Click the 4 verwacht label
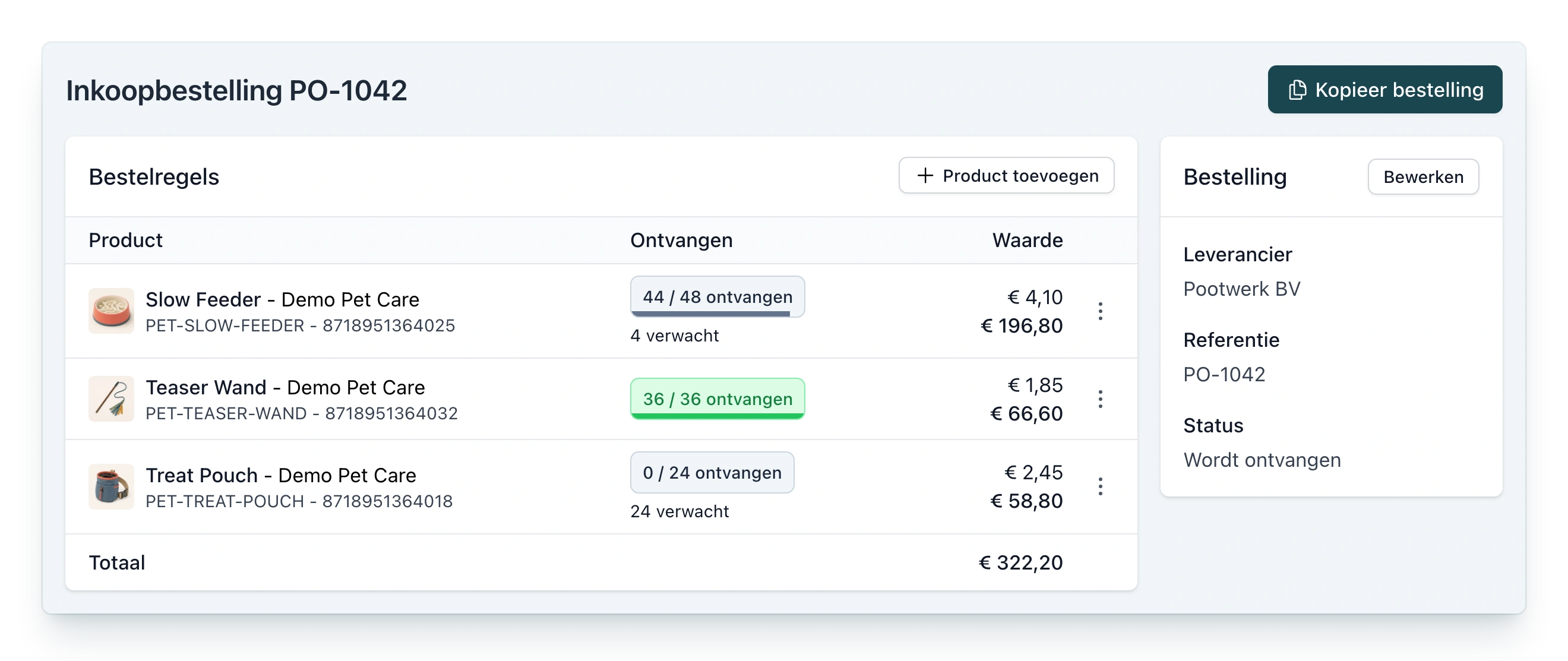 675,336
